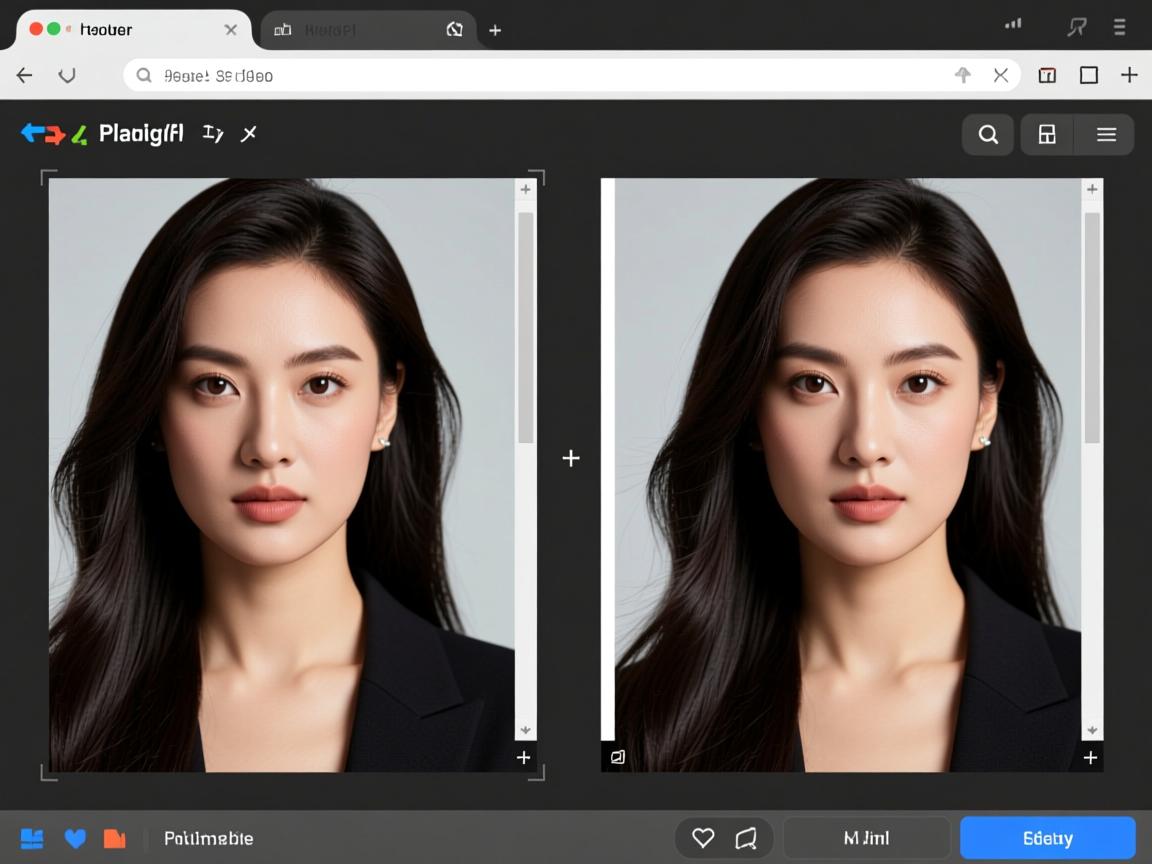
Task: Click the plus between the two portraits
Action: click(571, 458)
